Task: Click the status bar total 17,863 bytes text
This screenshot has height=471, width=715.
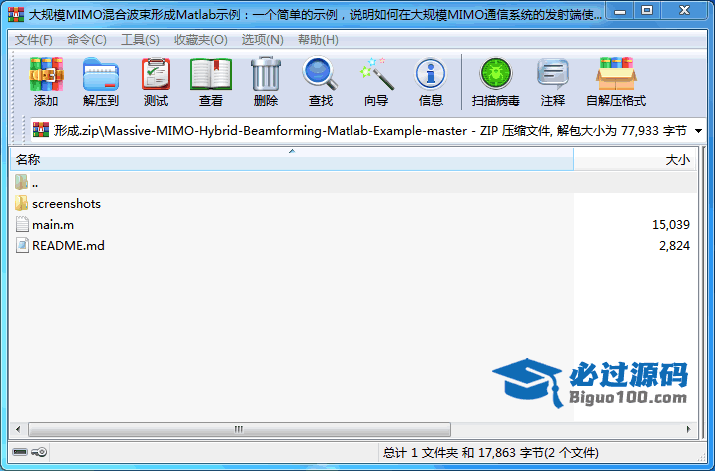Action: 490,452
